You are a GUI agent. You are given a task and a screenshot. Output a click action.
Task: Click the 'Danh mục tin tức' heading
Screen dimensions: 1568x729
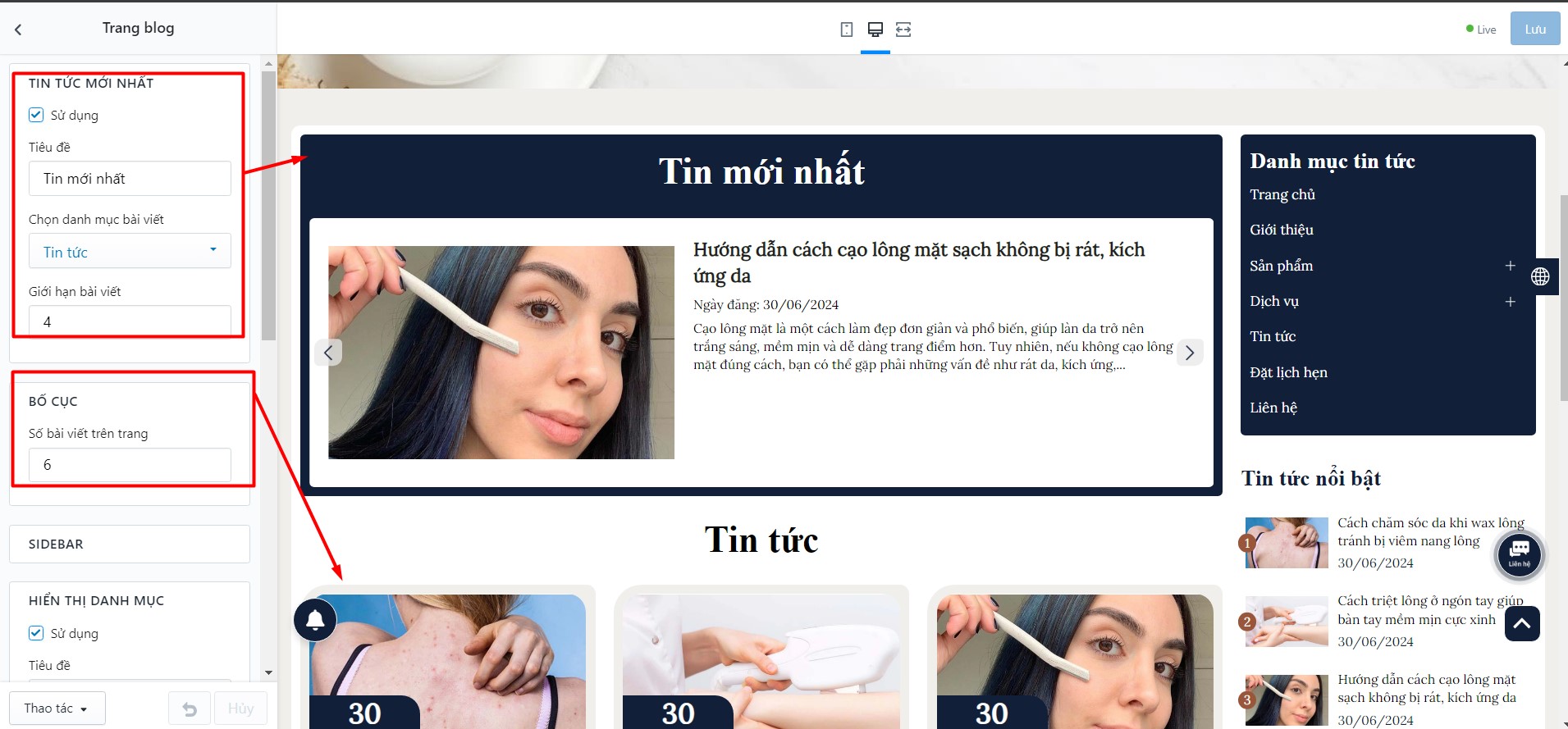pyautogui.click(x=1333, y=162)
